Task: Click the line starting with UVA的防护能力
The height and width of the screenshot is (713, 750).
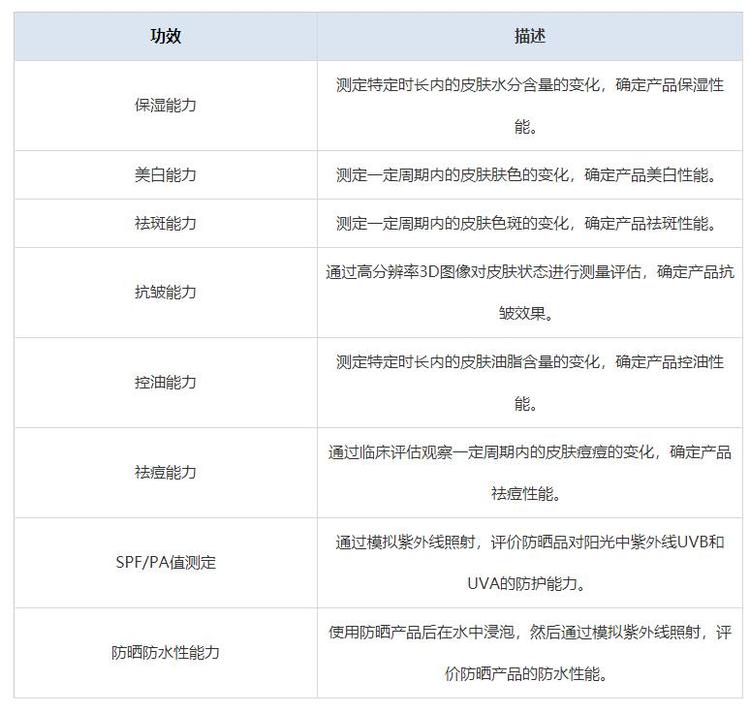Action: pos(526,583)
